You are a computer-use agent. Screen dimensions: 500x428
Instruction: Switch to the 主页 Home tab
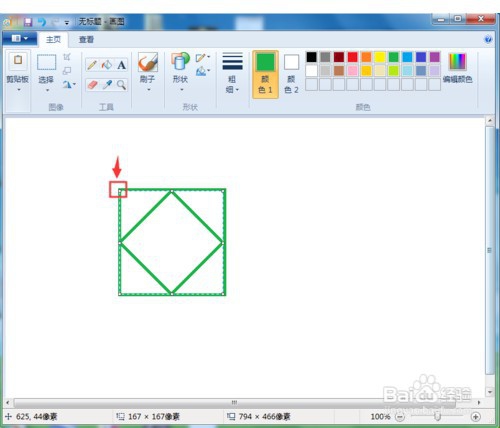53,40
